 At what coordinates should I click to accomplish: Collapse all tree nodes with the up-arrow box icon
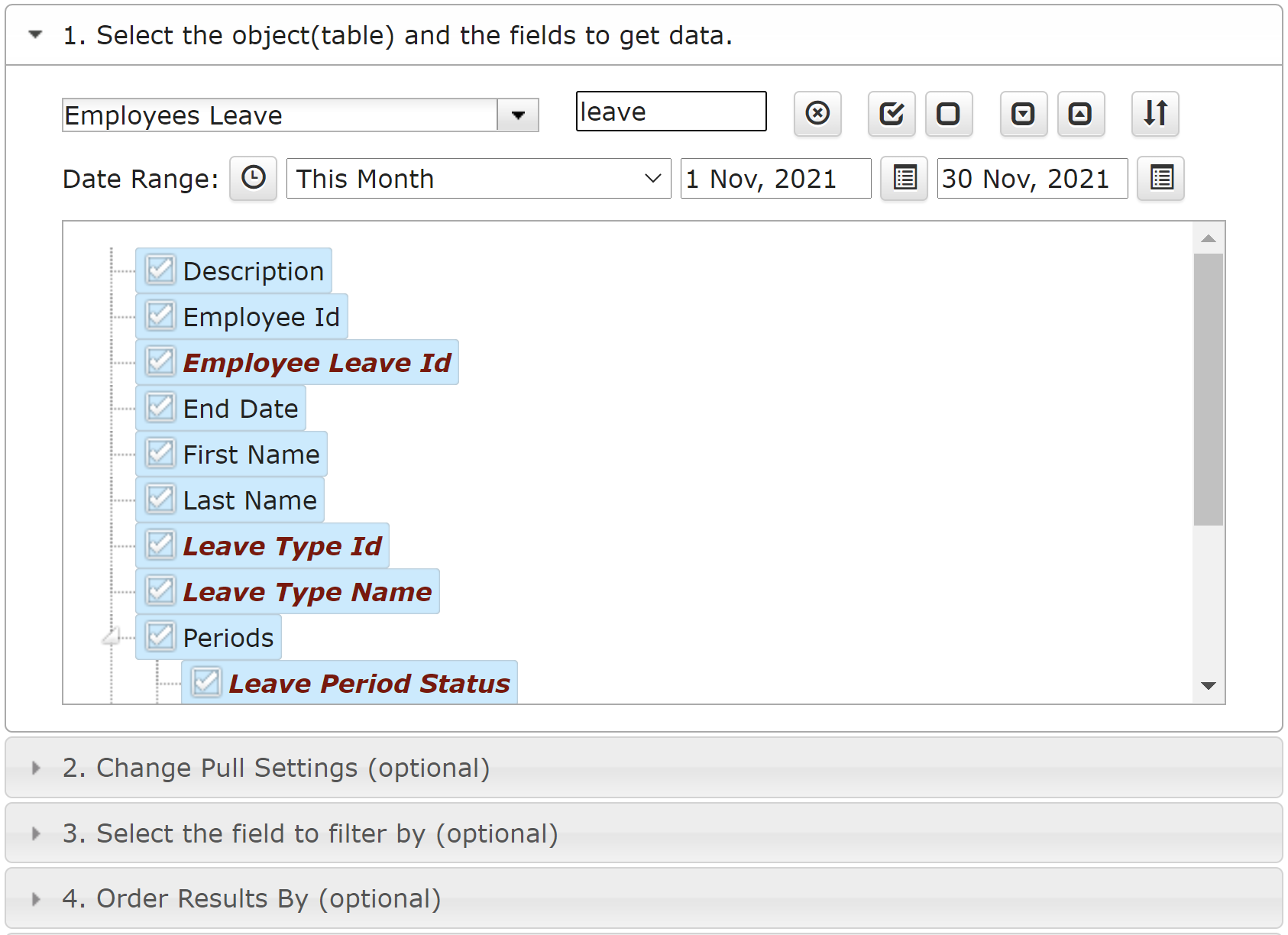click(x=1081, y=114)
